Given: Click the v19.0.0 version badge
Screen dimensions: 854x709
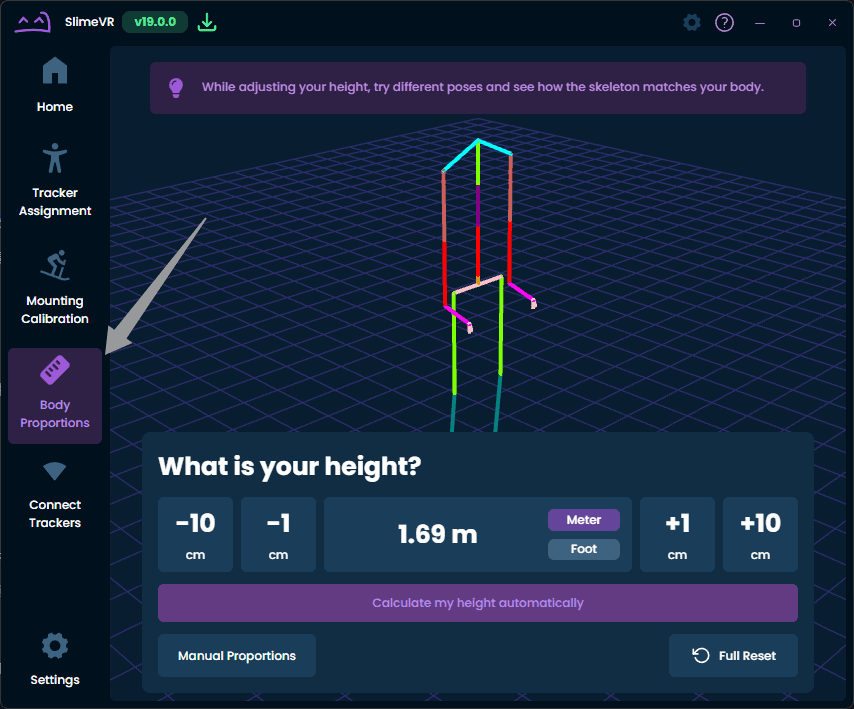Looking at the screenshot, I should pyautogui.click(x=155, y=22).
